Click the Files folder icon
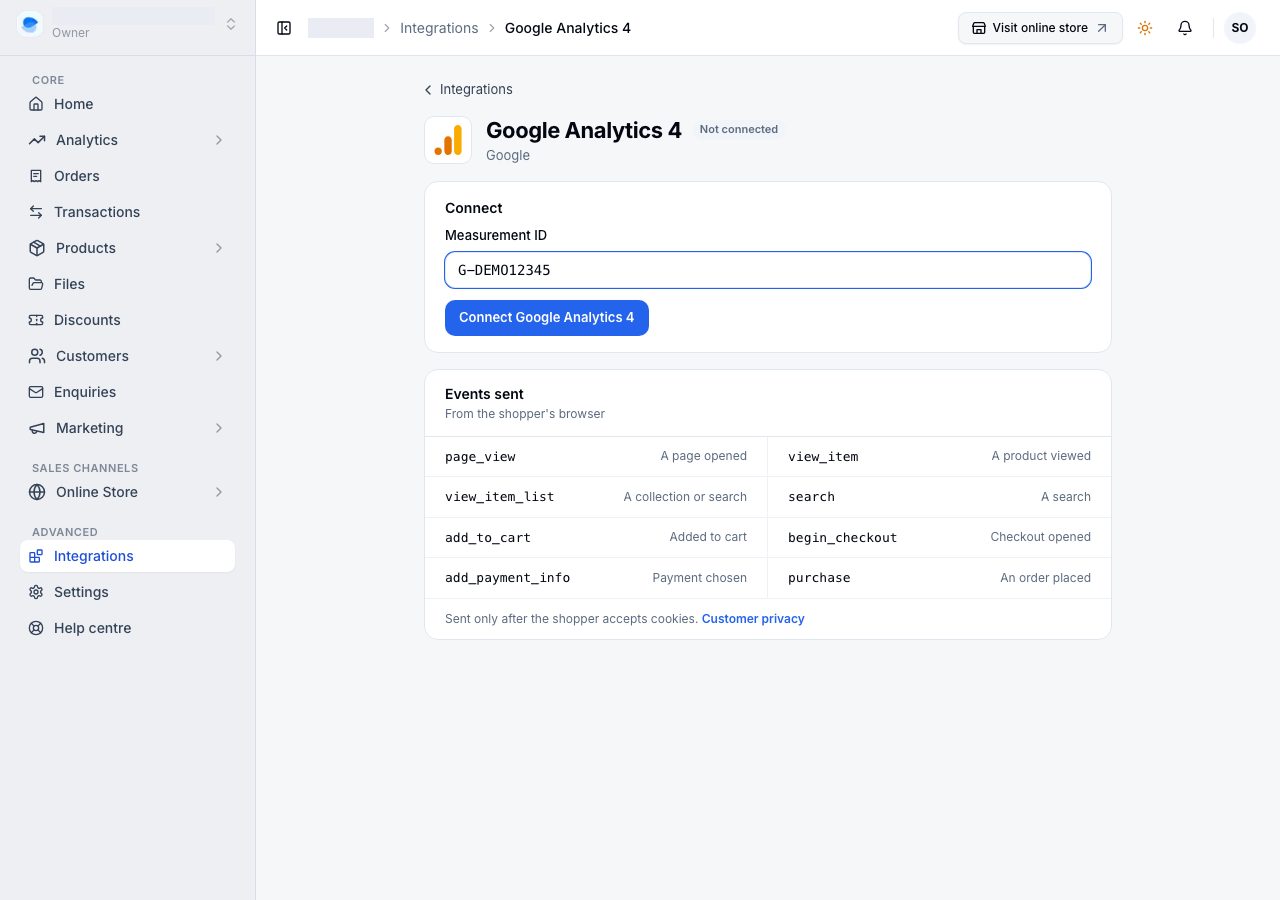 (36, 284)
